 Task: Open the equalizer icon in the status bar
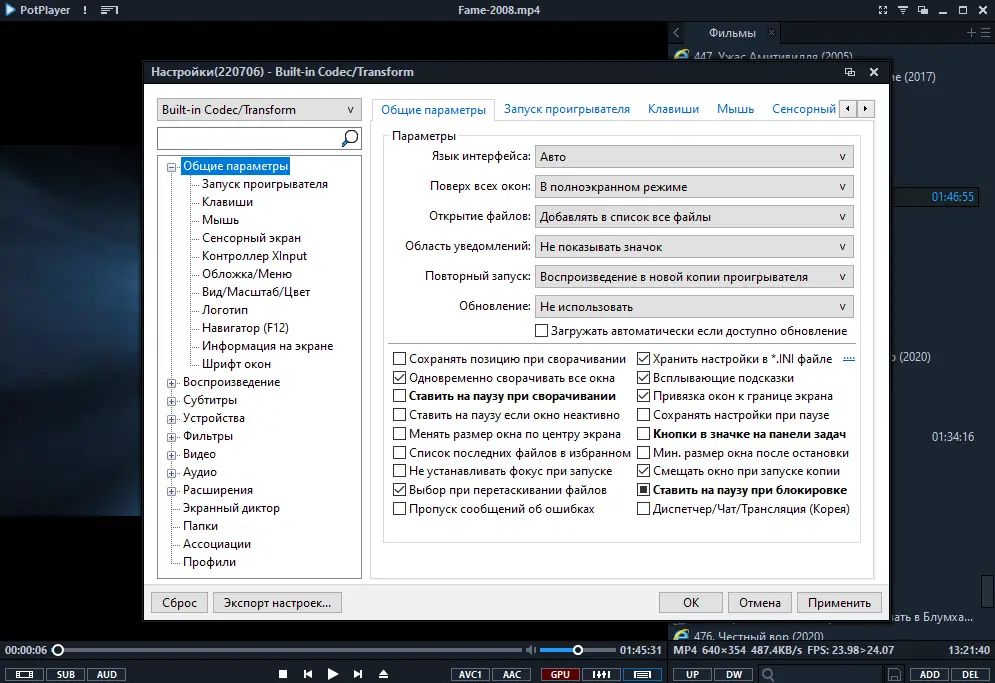click(601, 674)
